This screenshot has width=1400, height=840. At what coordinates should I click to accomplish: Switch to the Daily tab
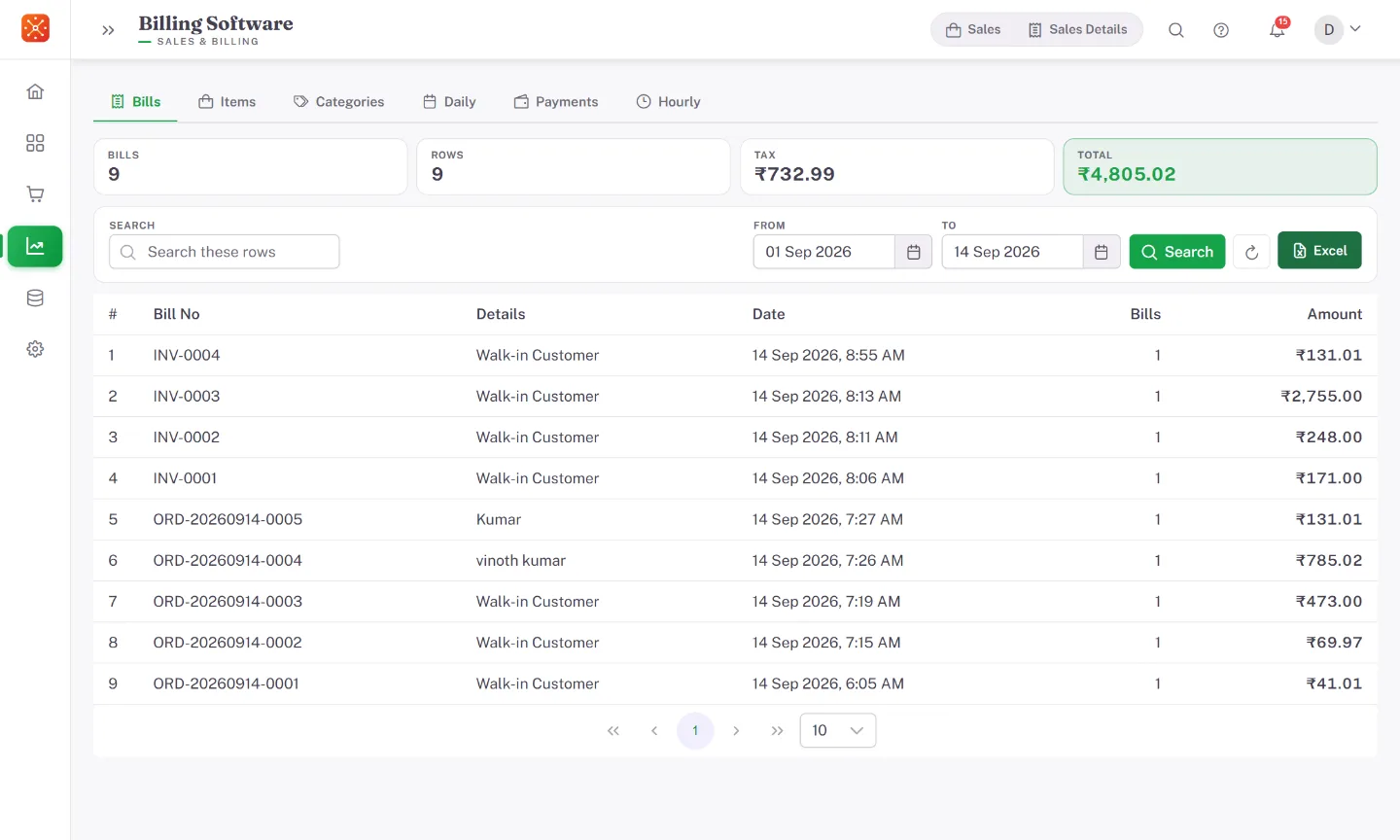pyautogui.click(x=449, y=102)
